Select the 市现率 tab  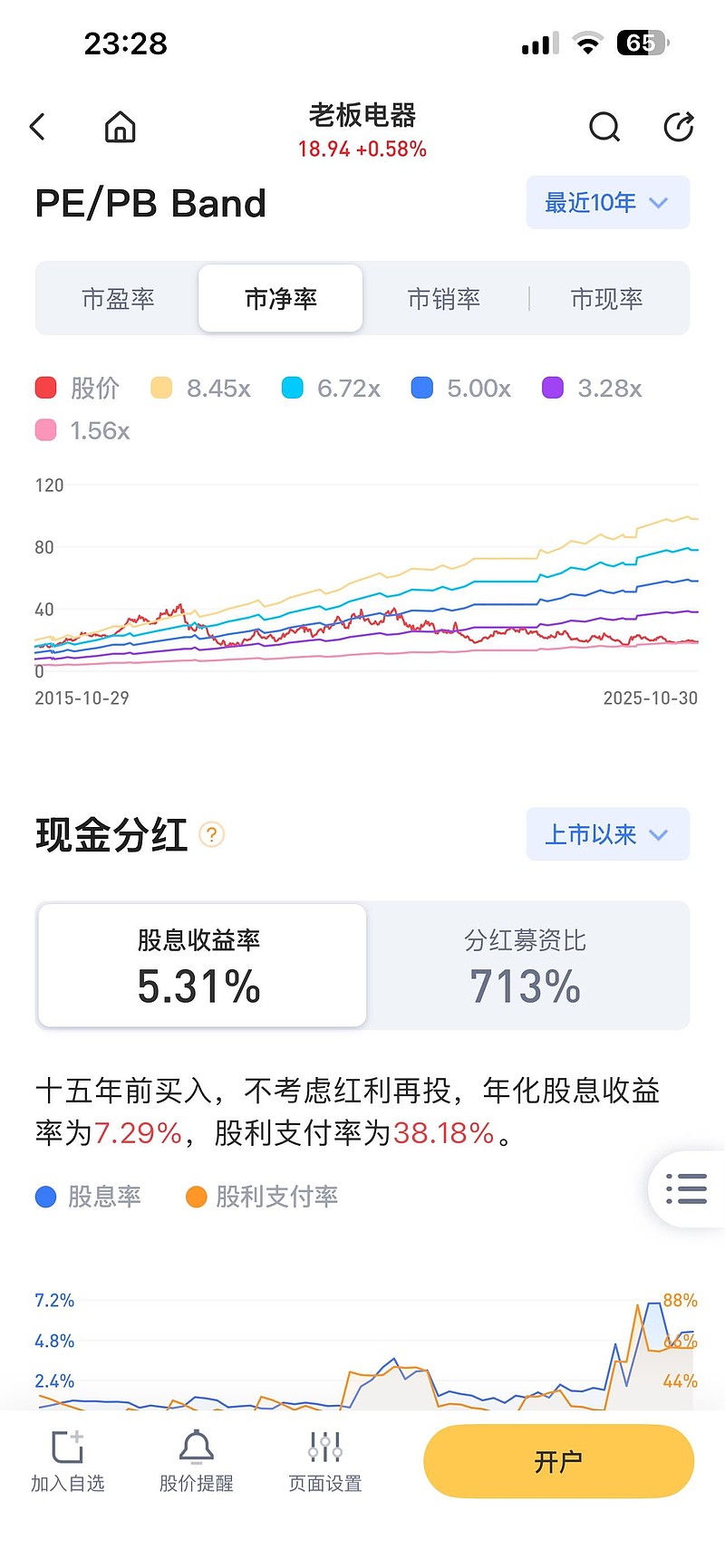607,299
